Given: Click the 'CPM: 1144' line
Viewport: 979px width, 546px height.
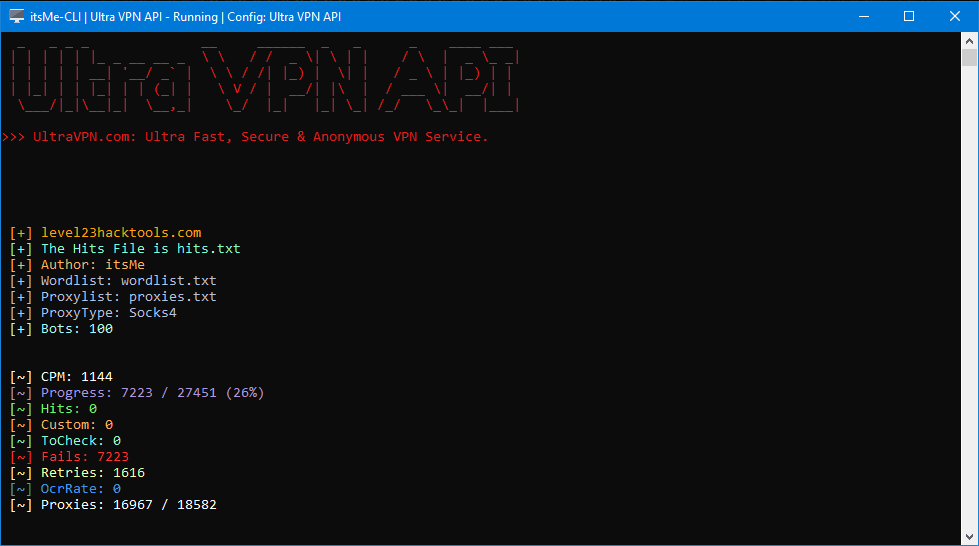Looking at the screenshot, I should point(61,377).
